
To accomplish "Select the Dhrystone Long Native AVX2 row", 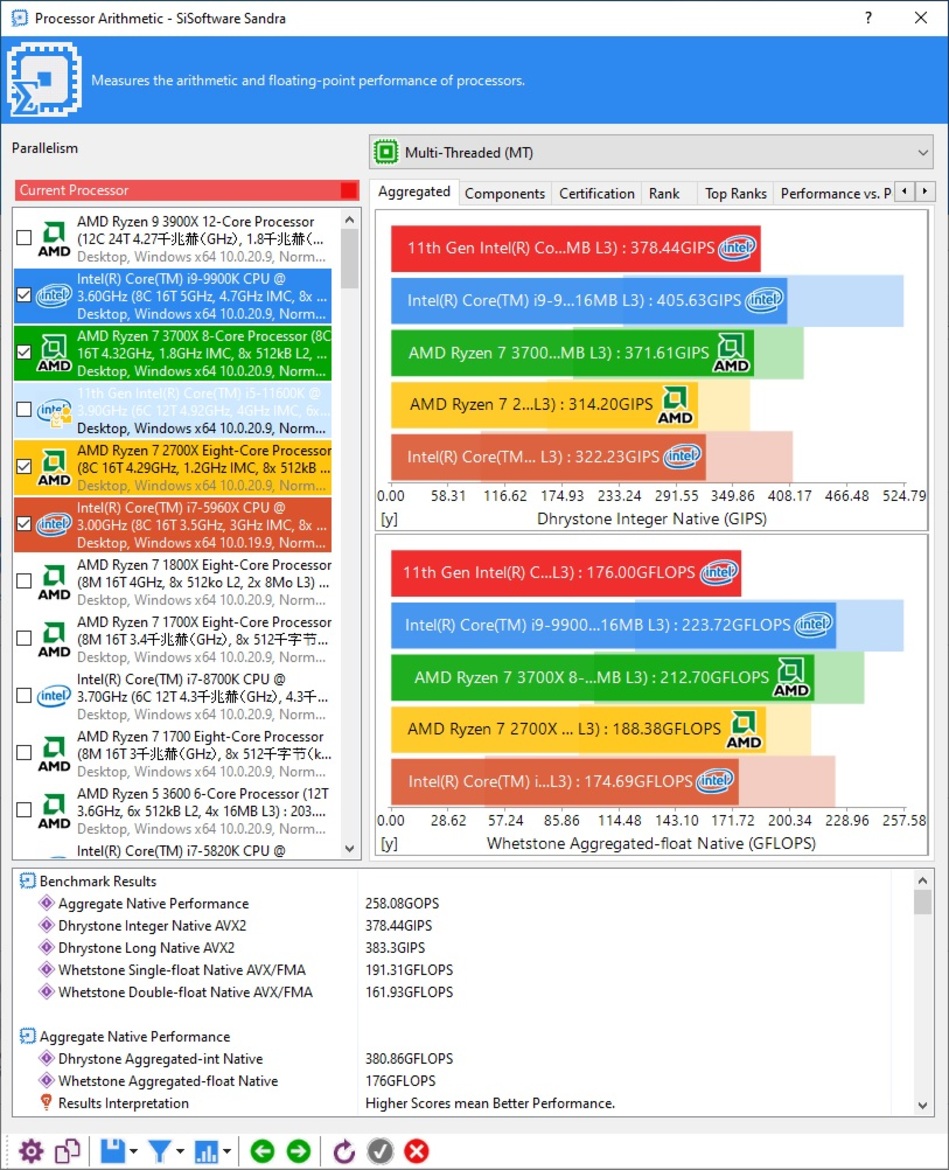I will point(463,948).
